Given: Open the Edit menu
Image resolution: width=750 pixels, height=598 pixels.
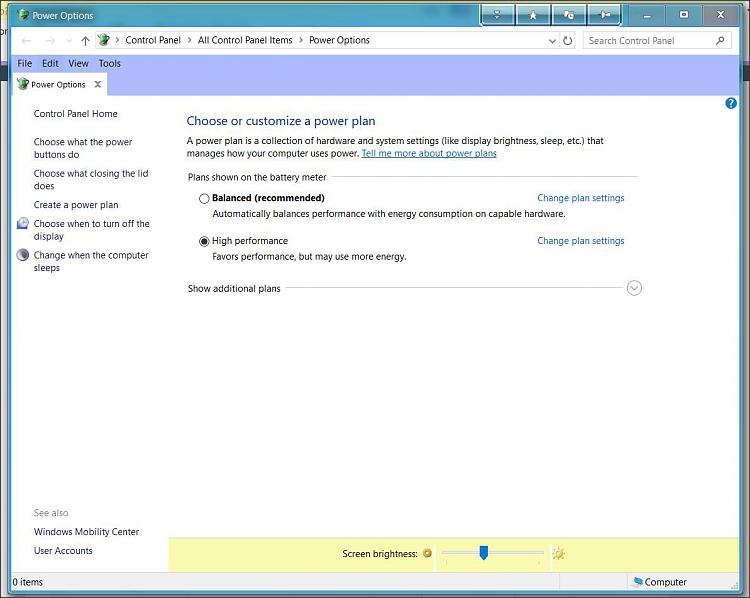Looking at the screenshot, I should click(50, 63).
